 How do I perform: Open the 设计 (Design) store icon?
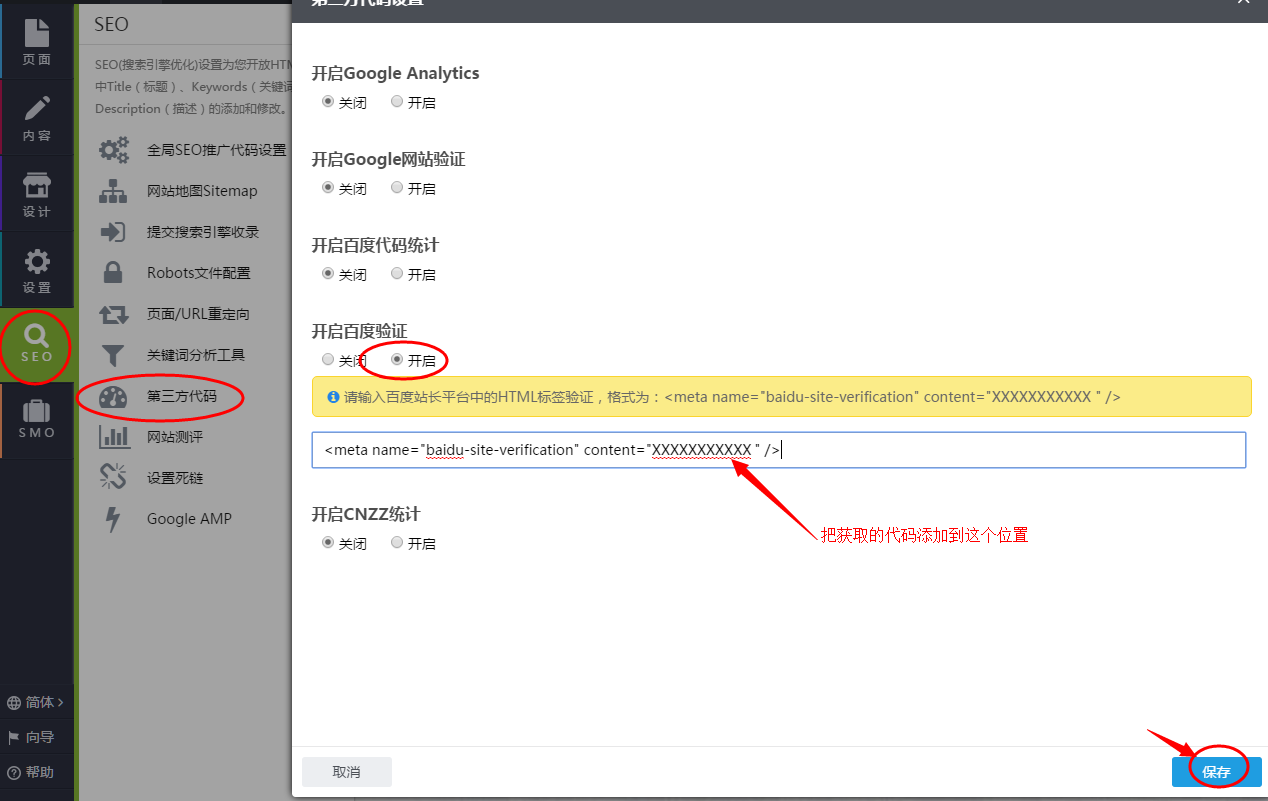(x=37, y=186)
